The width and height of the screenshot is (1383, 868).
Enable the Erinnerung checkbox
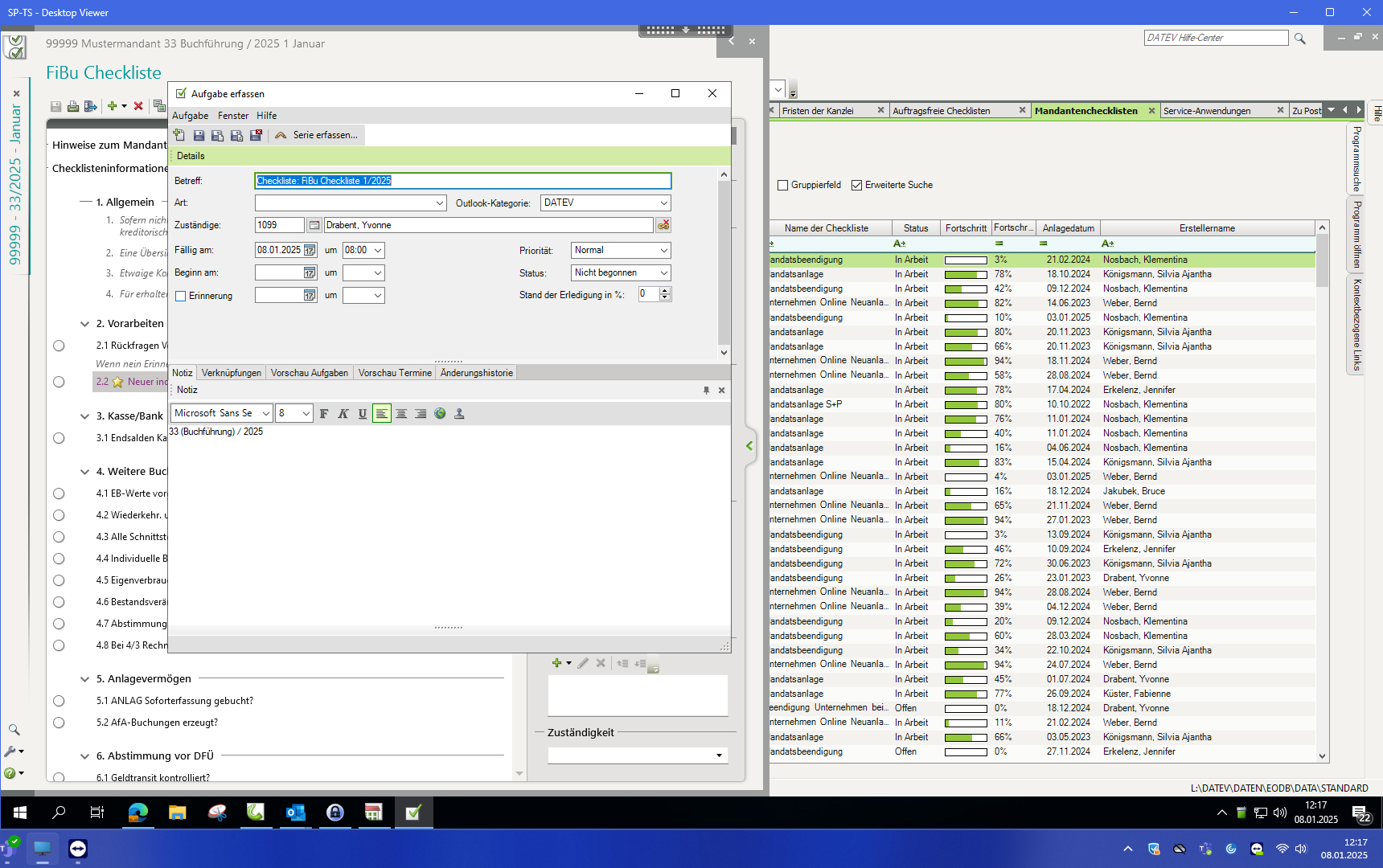pos(181,297)
